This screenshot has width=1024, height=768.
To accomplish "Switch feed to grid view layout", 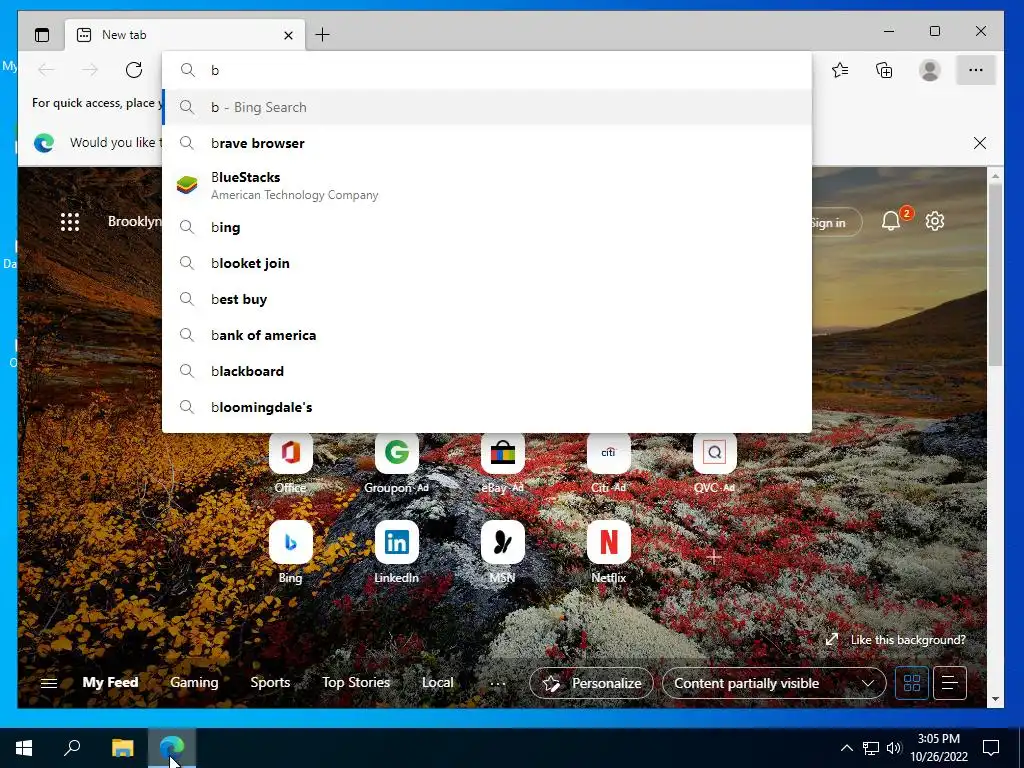I will tap(912, 683).
